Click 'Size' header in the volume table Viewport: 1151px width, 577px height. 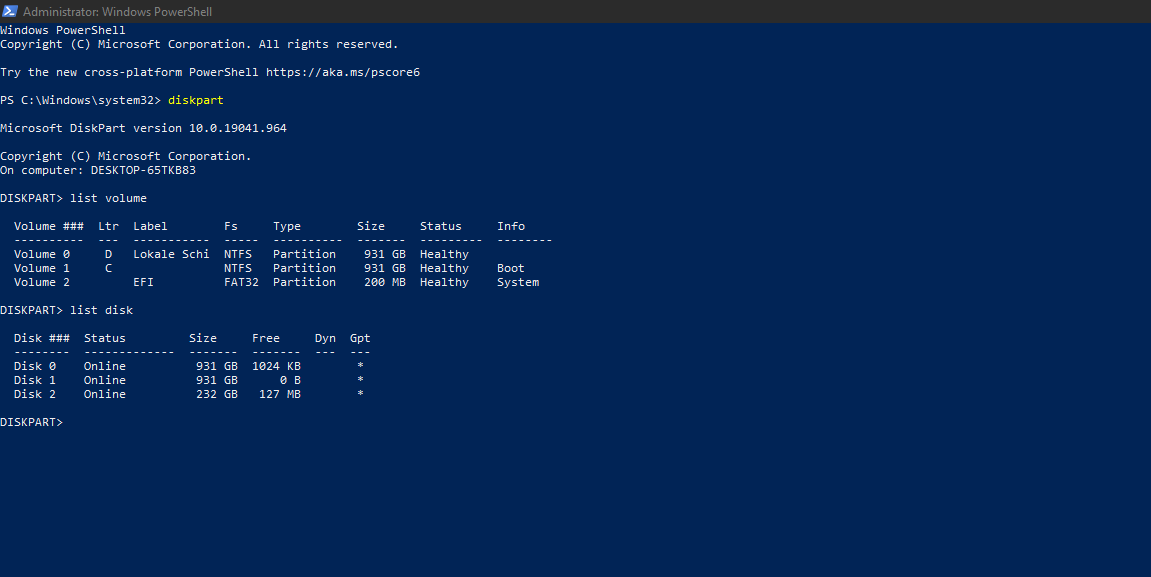click(x=371, y=226)
